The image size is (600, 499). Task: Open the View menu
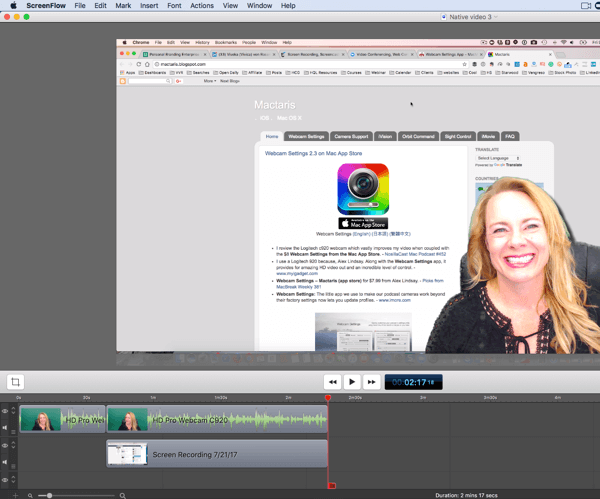pyautogui.click(x=230, y=6)
